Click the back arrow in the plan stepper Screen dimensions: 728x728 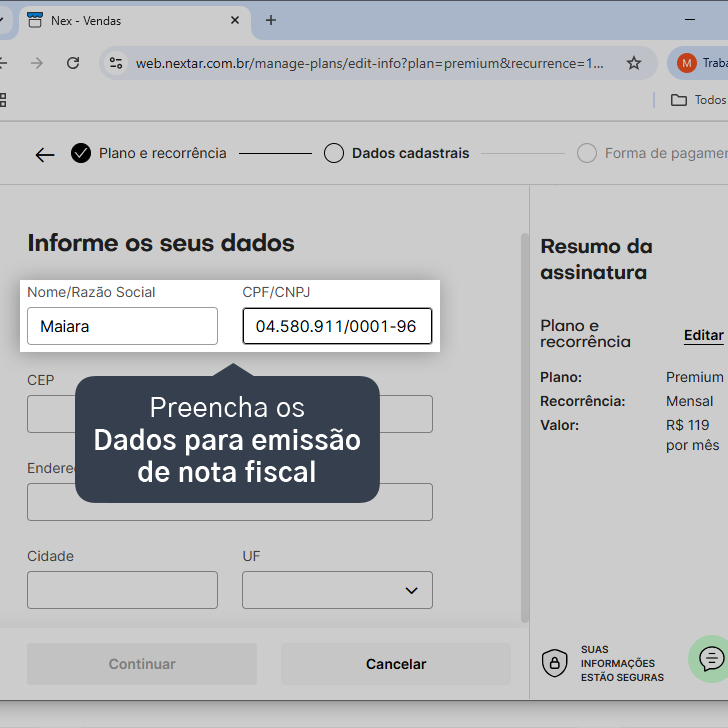pyautogui.click(x=45, y=155)
